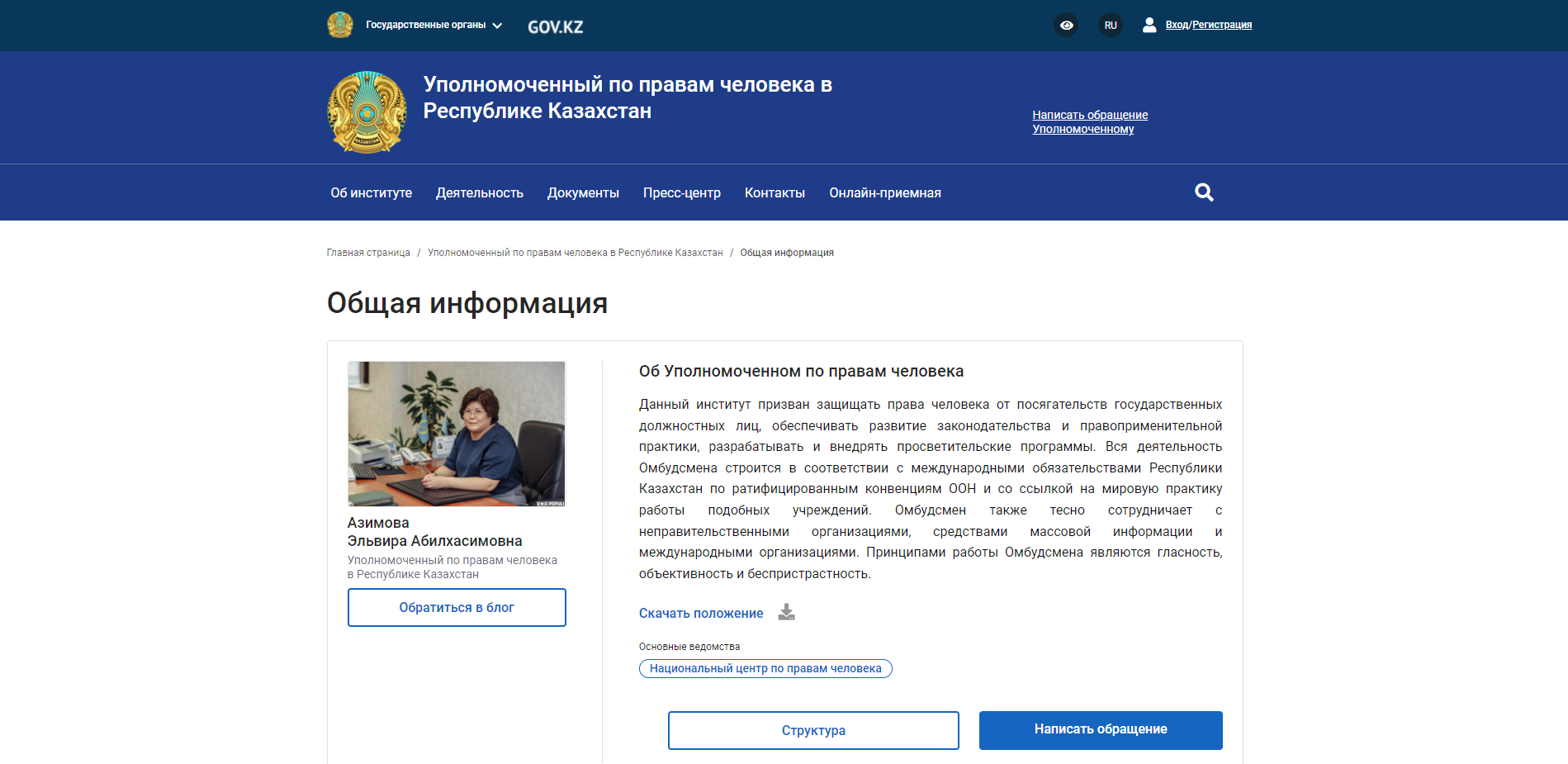
Task: Open the Скачать положение link
Action: tap(701, 613)
